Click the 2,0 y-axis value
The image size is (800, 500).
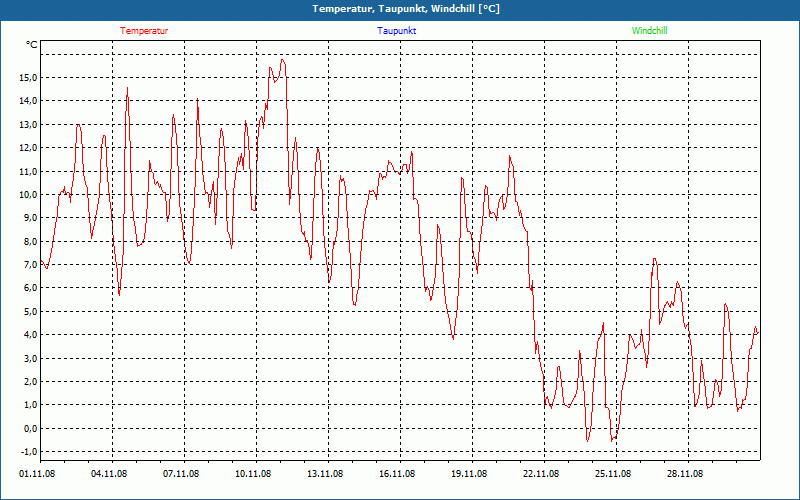pyautogui.click(x=30, y=382)
